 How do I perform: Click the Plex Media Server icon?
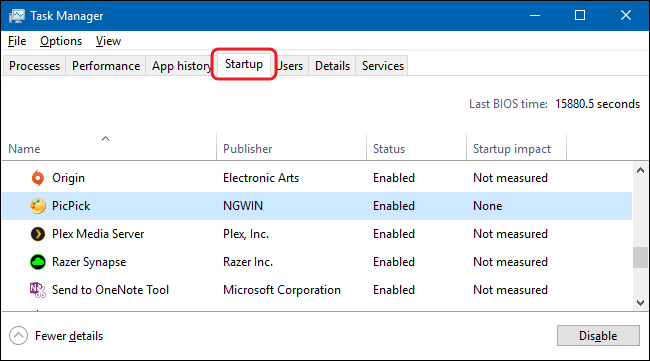(x=38, y=234)
